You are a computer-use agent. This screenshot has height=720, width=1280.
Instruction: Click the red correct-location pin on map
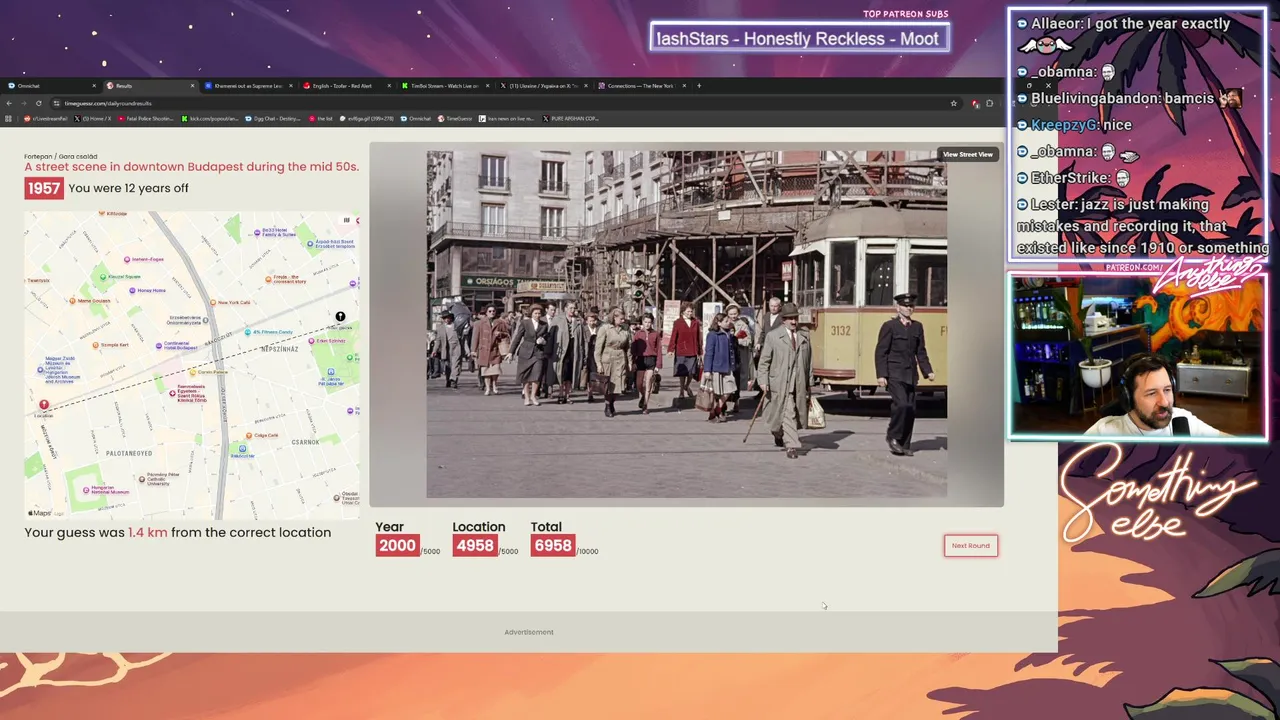pos(44,405)
